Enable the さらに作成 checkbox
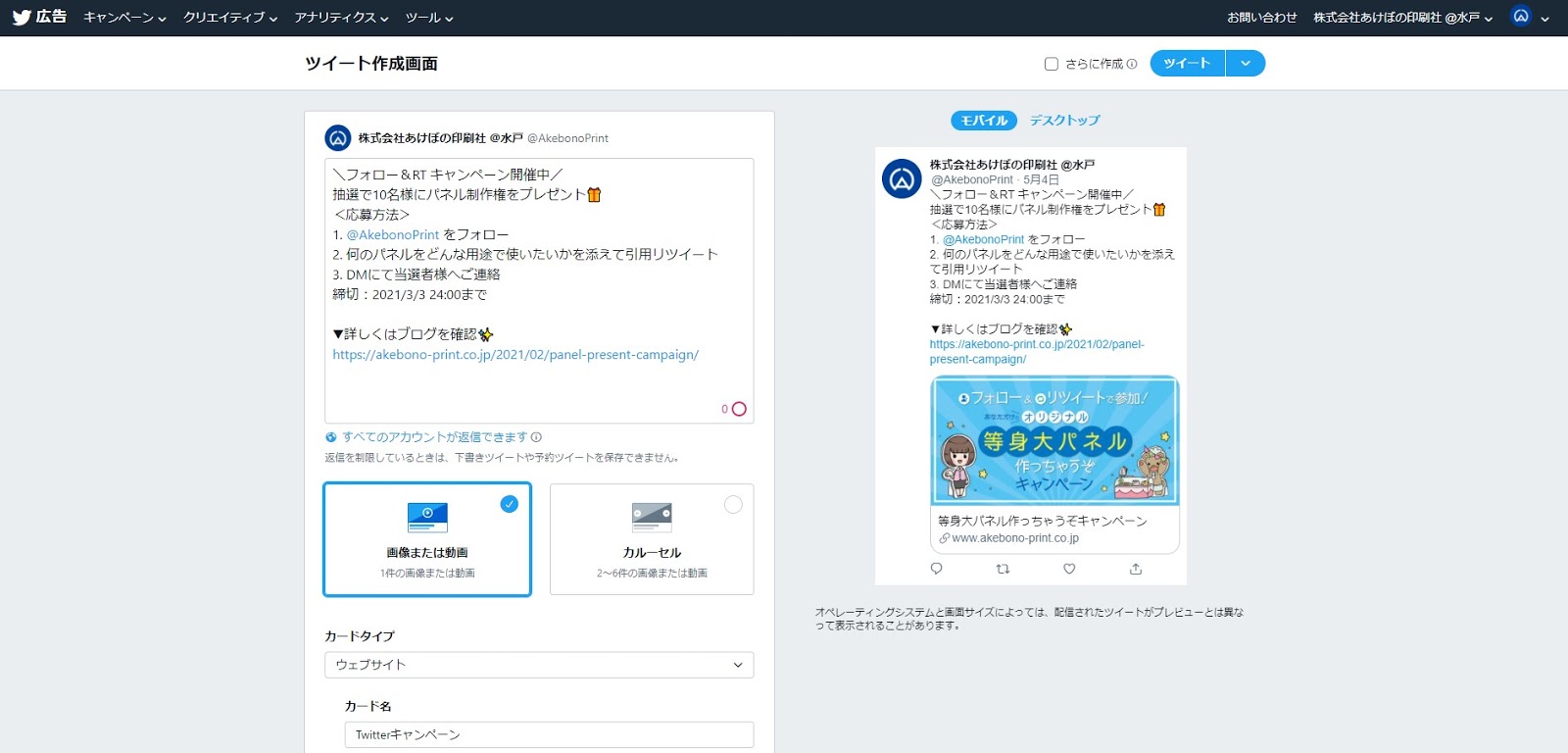1568x753 pixels. point(1052,64)
